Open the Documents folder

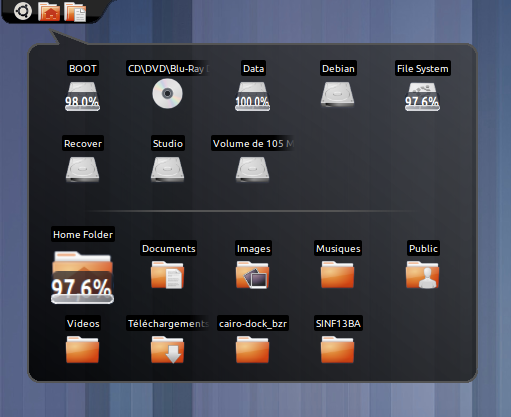coord(167,275)
